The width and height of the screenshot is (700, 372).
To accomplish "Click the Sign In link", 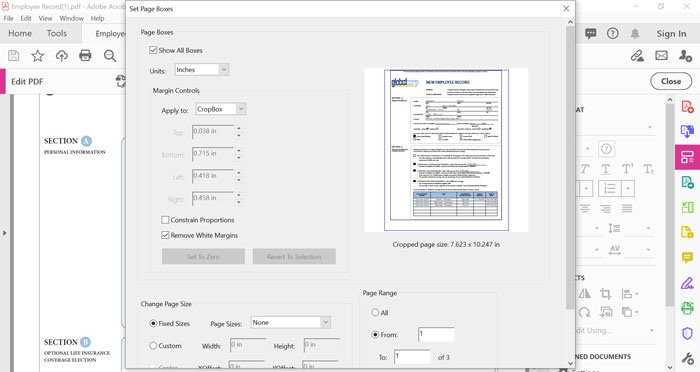I will [671, 33].
